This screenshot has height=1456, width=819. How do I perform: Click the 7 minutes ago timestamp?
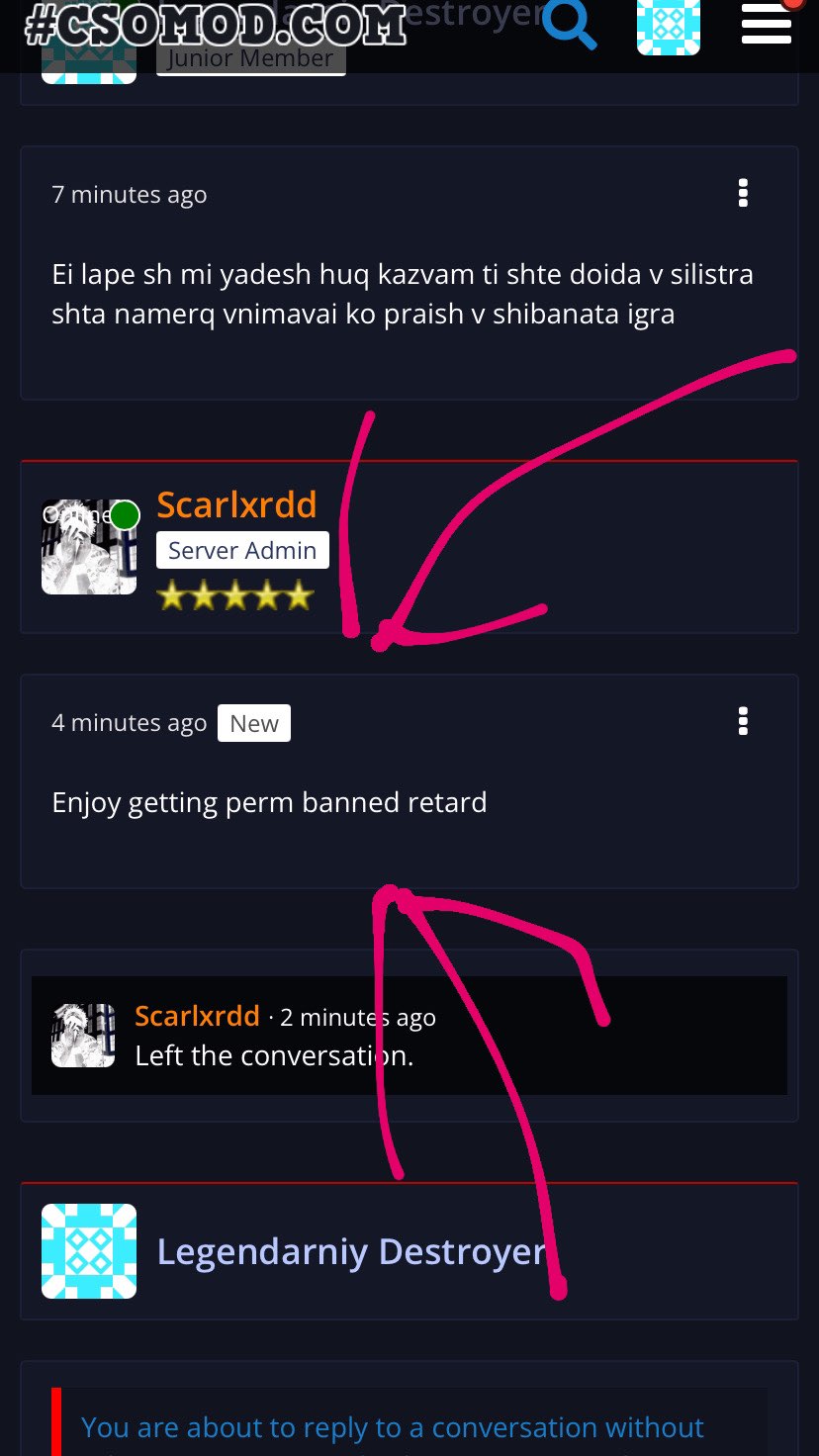tap(129, 195)
